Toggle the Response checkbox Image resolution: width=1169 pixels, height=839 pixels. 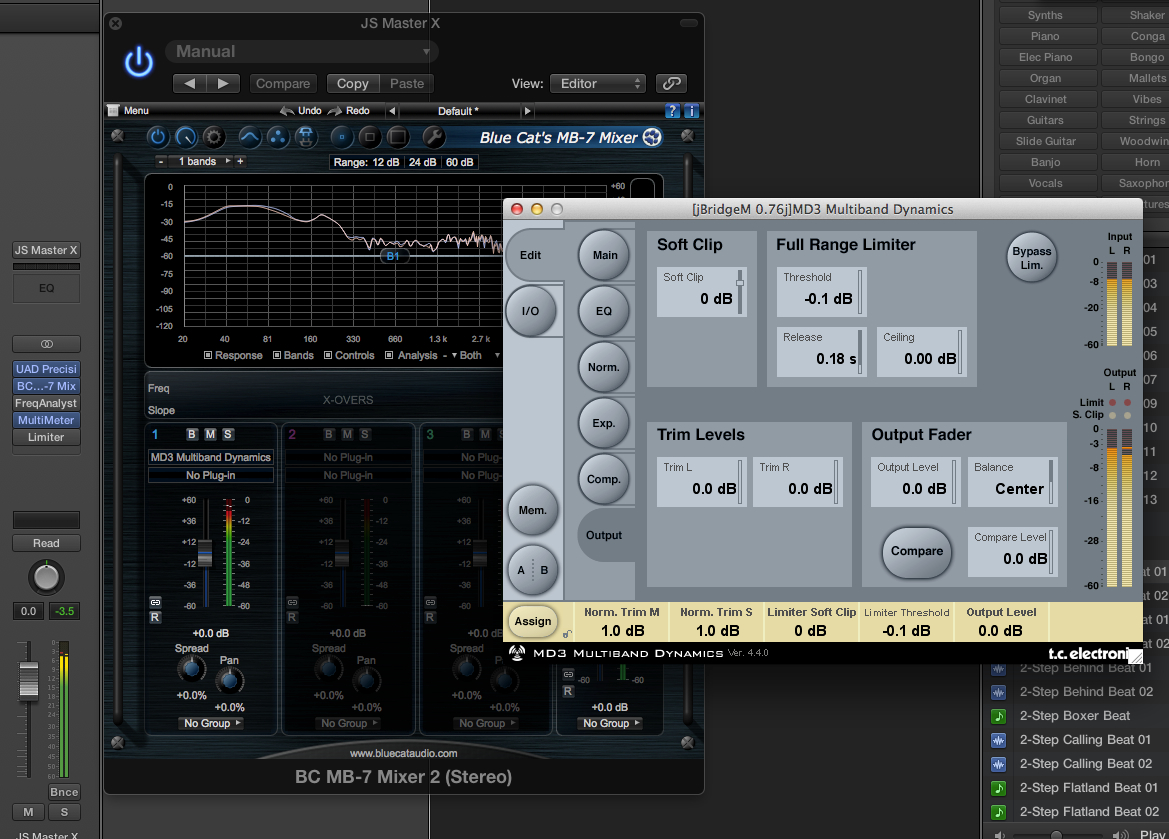pos(208,355)
